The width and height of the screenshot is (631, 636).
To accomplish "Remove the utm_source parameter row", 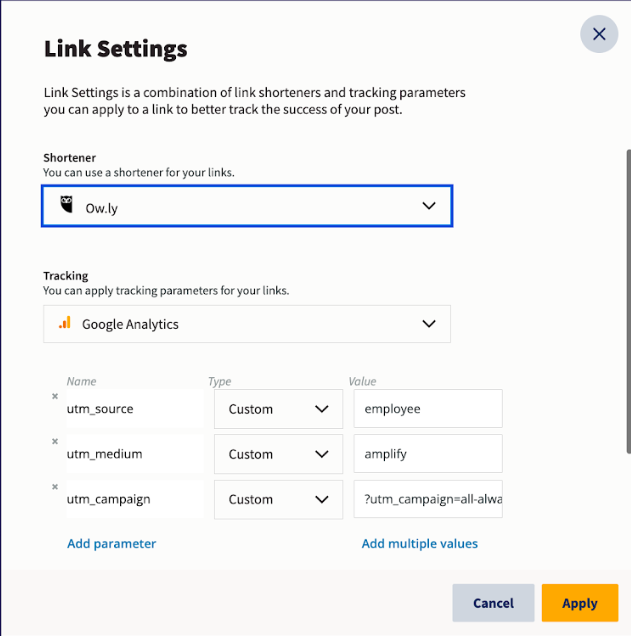I will 55,396.
